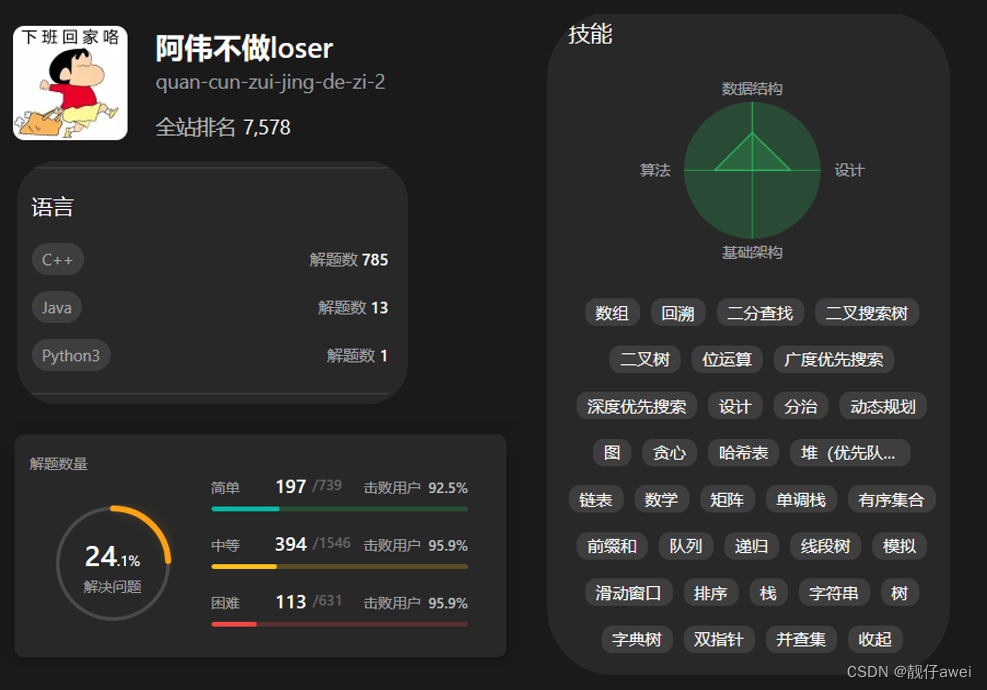The width and height of the screenshot is (987, 690).
Task: Select the 排序 skill tag
Action: click(711, 592)
